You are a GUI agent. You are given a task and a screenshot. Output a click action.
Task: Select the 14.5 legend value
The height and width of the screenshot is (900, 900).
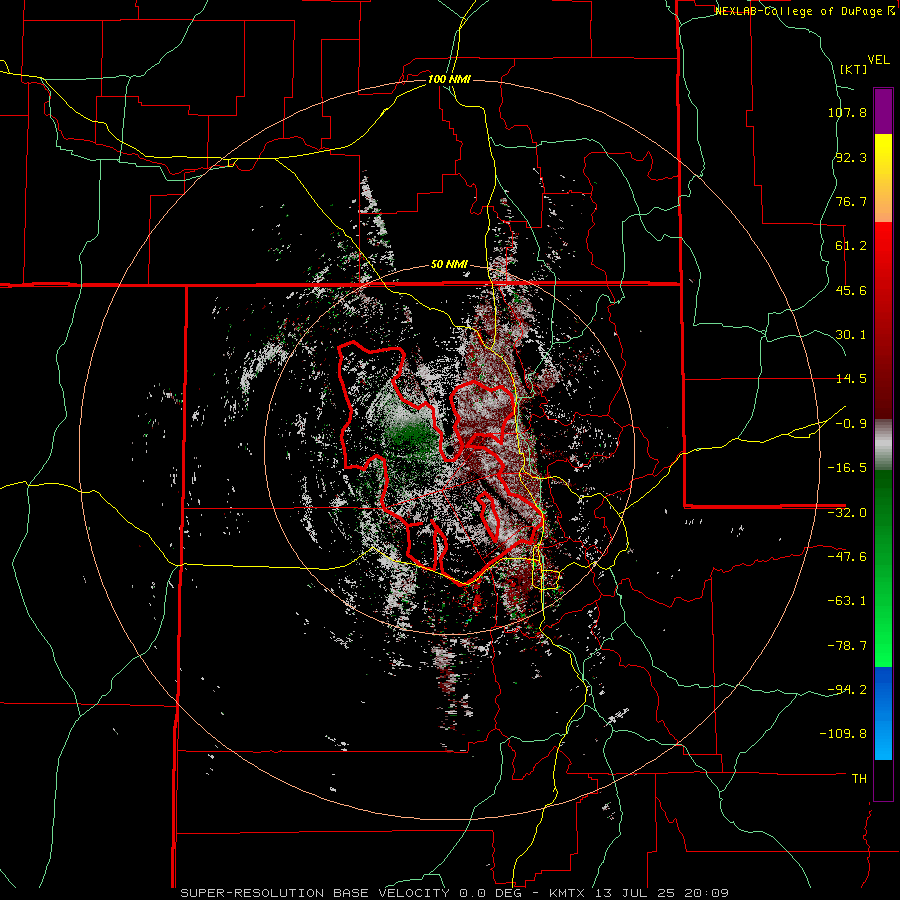tap(851, 379)
